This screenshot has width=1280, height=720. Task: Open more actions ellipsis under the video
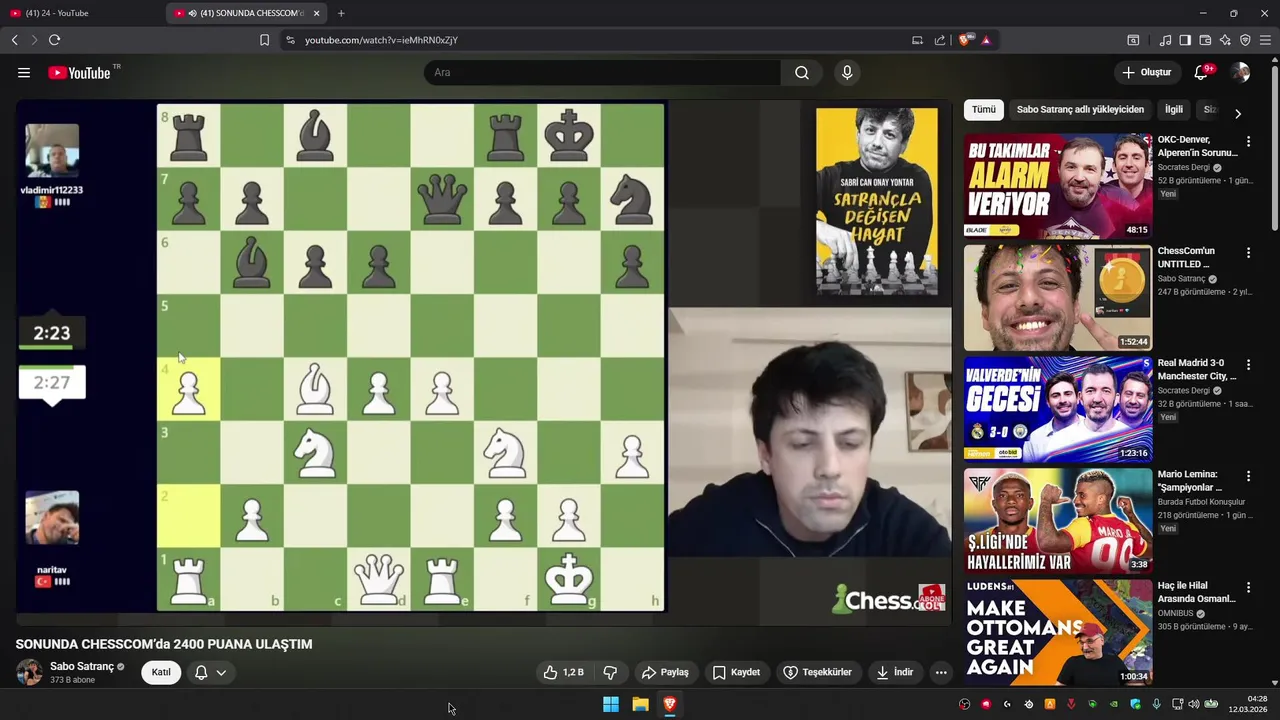pyautogui.click(x=941, y=673)
